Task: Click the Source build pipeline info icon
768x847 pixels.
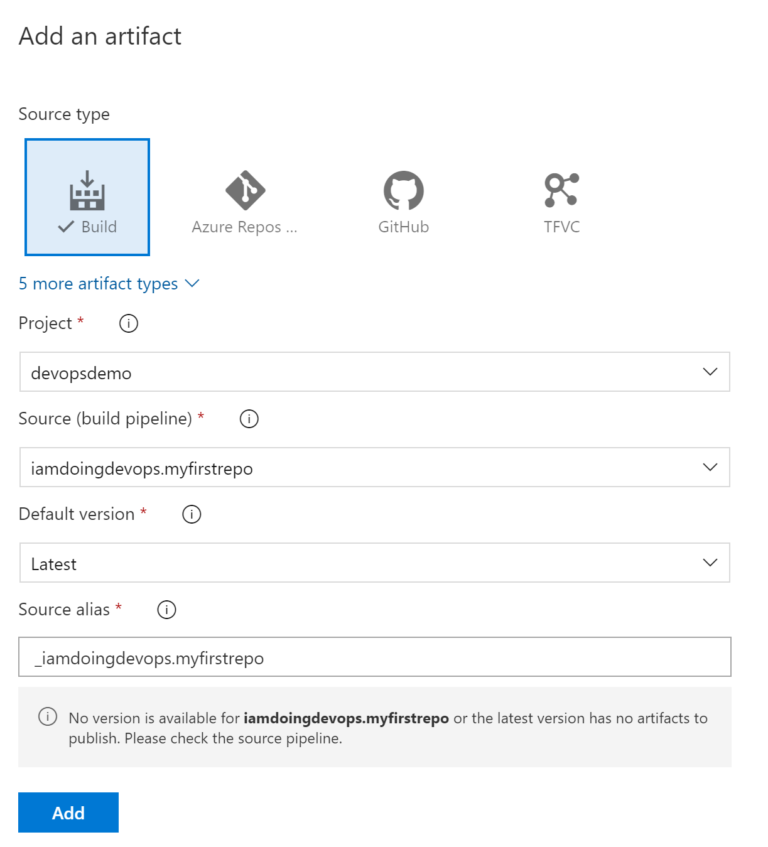Action: click(248, 419)
